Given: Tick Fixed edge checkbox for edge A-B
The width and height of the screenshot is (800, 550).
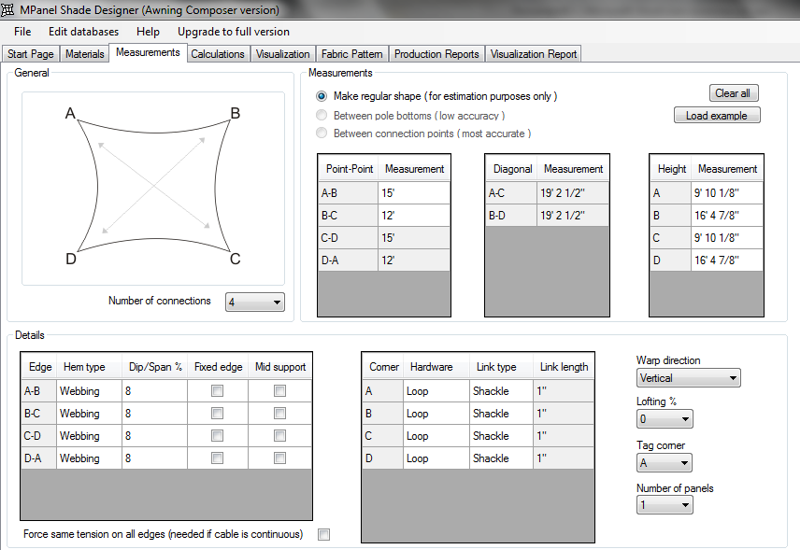Looking at the screenshot, I should pyautogui.click(x=217, y=391).
